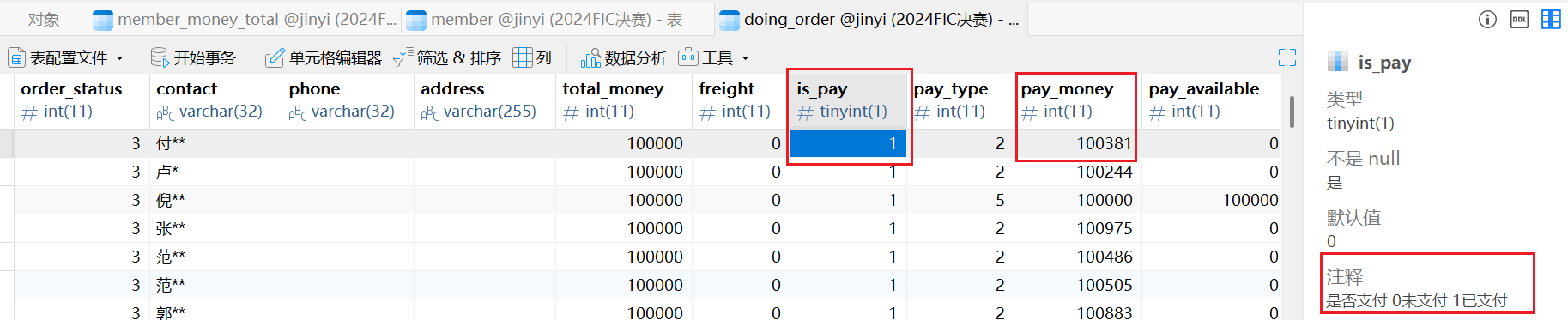The height and width of the screenshot is (320, 1568).
Task: Select the 对象 objects tab
Action: (x=44, y=19)
